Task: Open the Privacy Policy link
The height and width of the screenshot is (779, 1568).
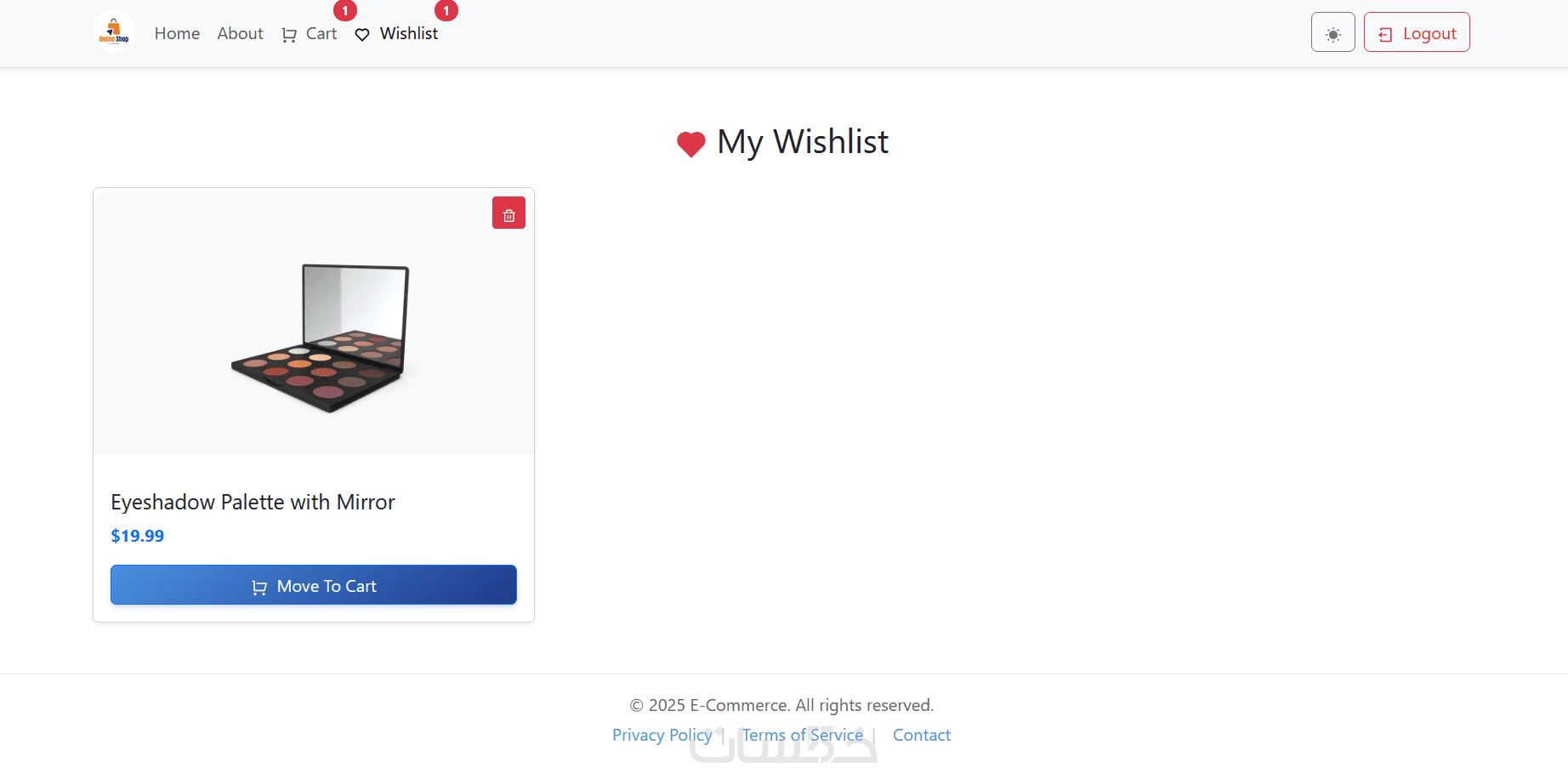Action: [x=662, y=735]
